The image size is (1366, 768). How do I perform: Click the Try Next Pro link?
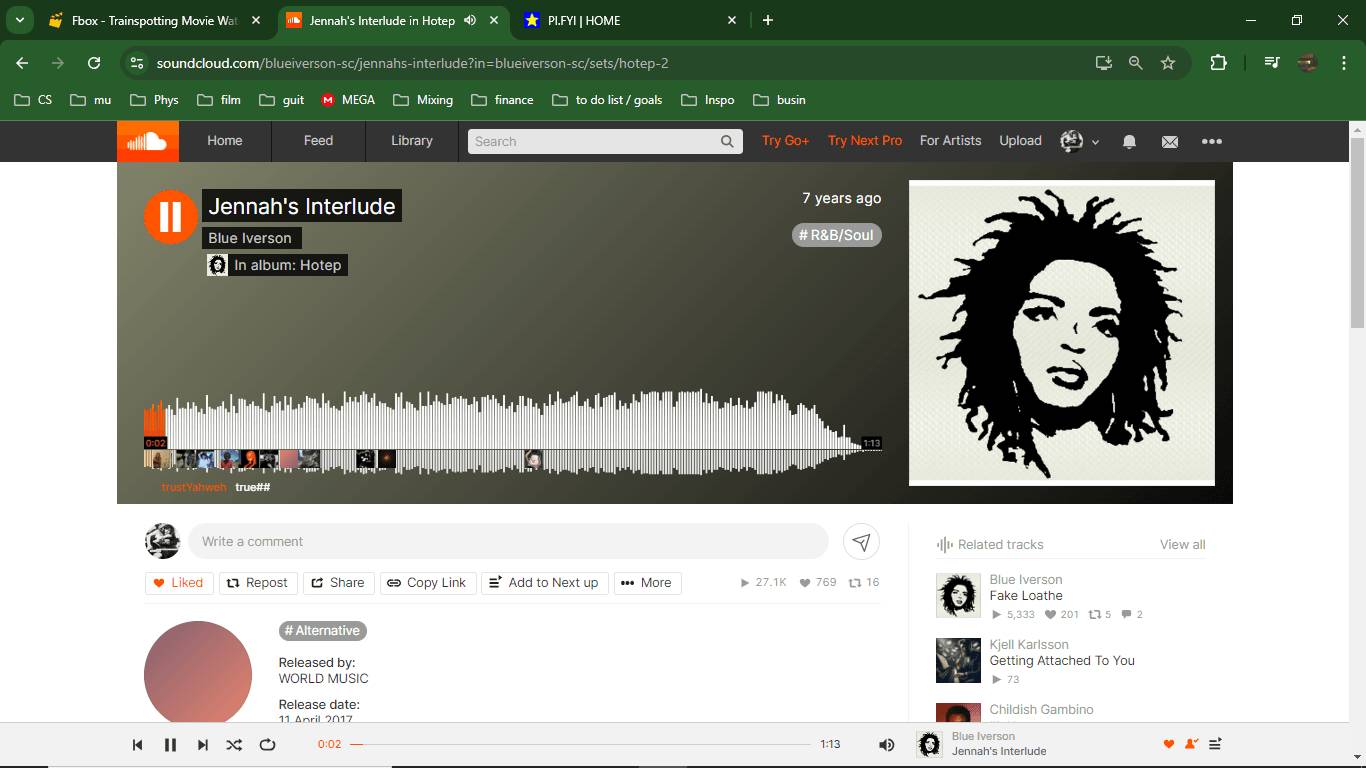865,141
